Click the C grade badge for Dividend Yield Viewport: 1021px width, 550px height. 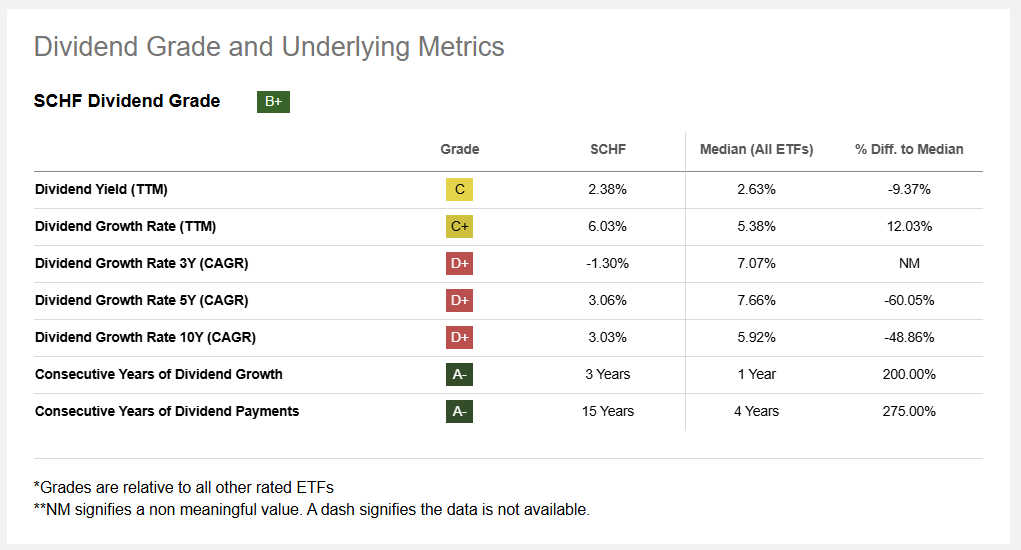[460, 189]
